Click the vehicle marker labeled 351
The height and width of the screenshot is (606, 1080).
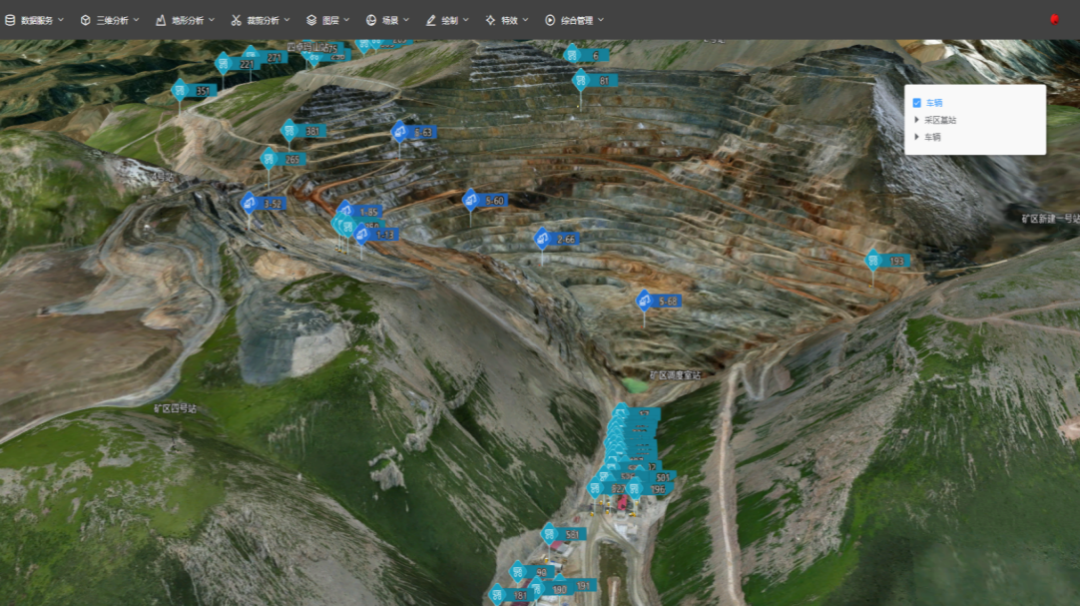(x=181, y=91)
